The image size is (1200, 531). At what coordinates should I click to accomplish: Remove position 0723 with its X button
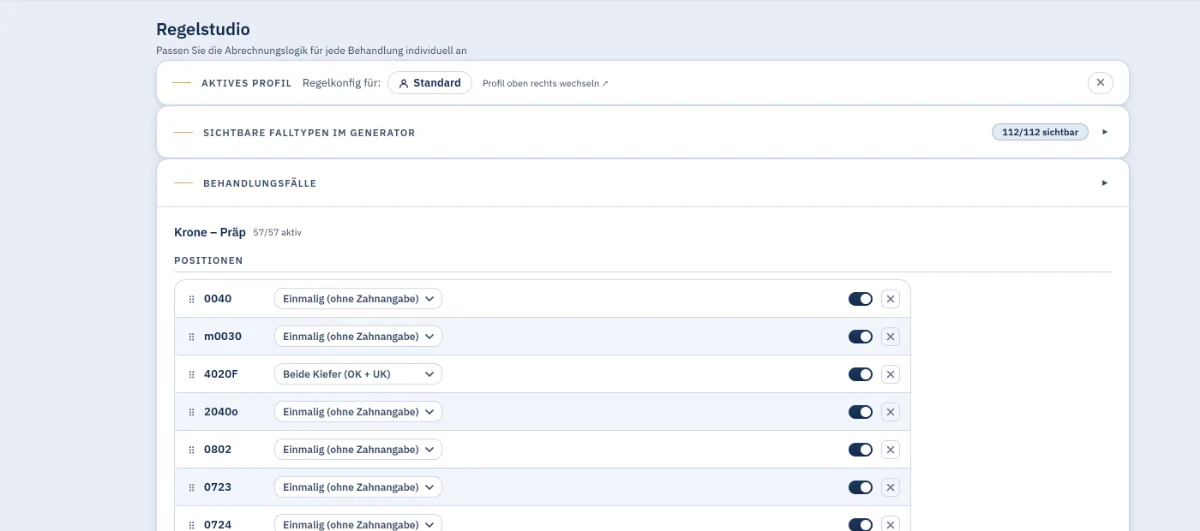(x=890, y=488)
